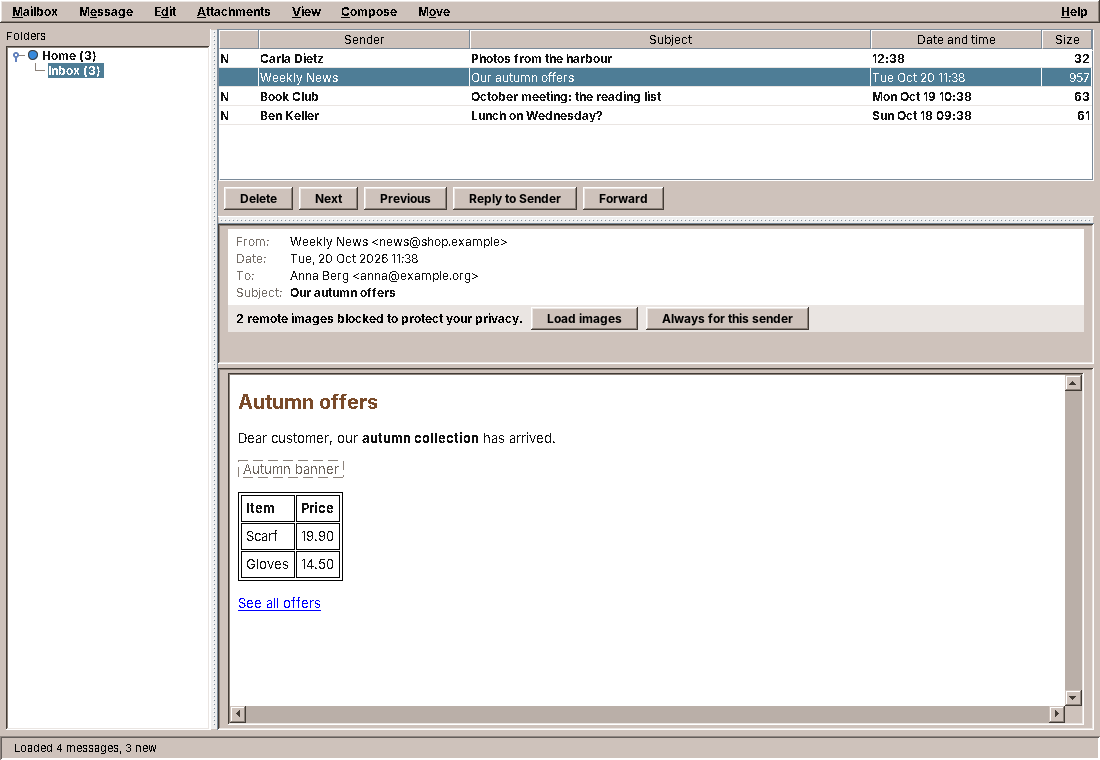Click status bar 'Loaded 4 messages, 3 new'
The height and width of the screenshot is (760, 1100).
(x=85, y=748)
